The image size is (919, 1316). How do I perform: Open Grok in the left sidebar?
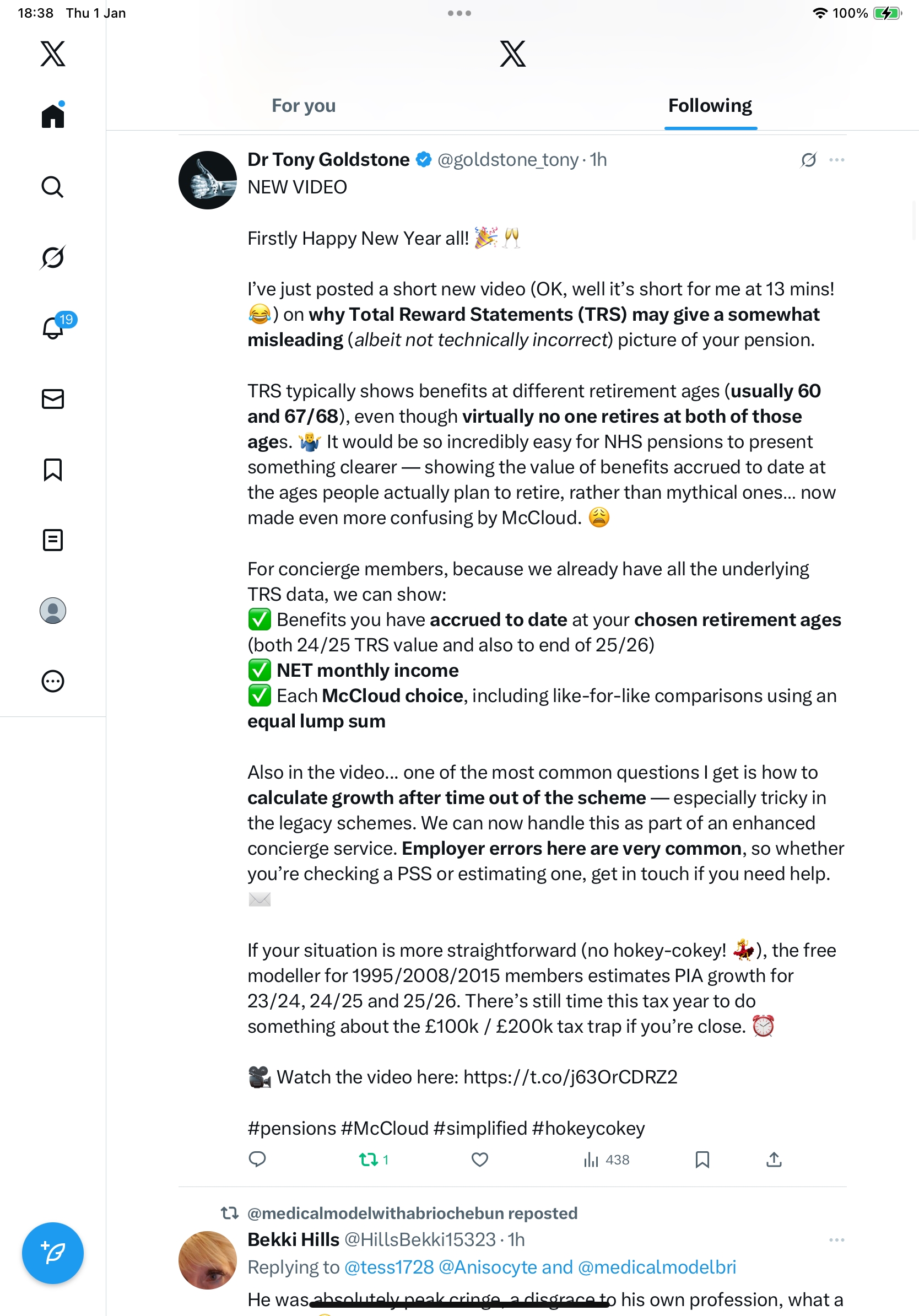pyautogui.click(x=53, y=257)
